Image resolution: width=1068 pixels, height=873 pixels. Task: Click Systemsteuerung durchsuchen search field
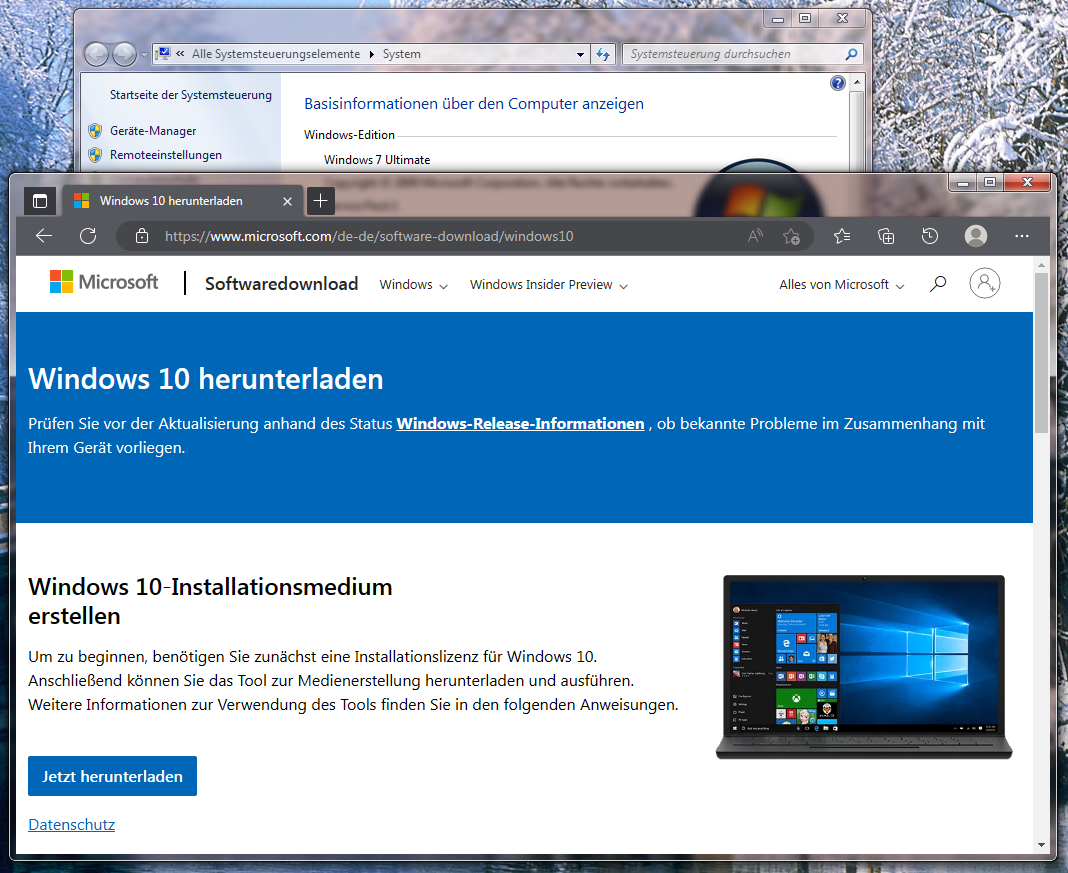[734, 54]
